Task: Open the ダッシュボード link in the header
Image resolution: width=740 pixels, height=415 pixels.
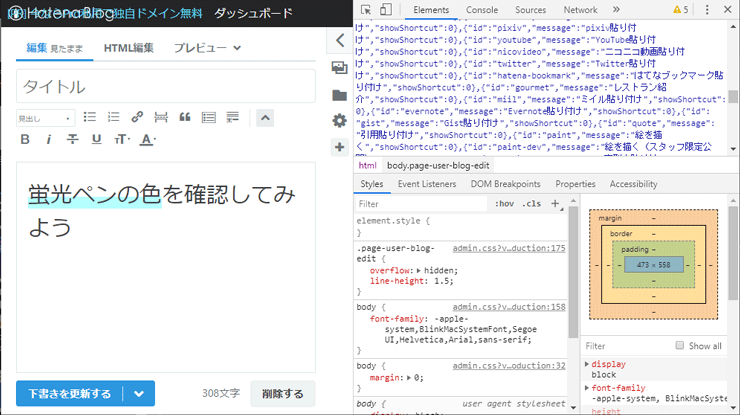Action: 253,13
